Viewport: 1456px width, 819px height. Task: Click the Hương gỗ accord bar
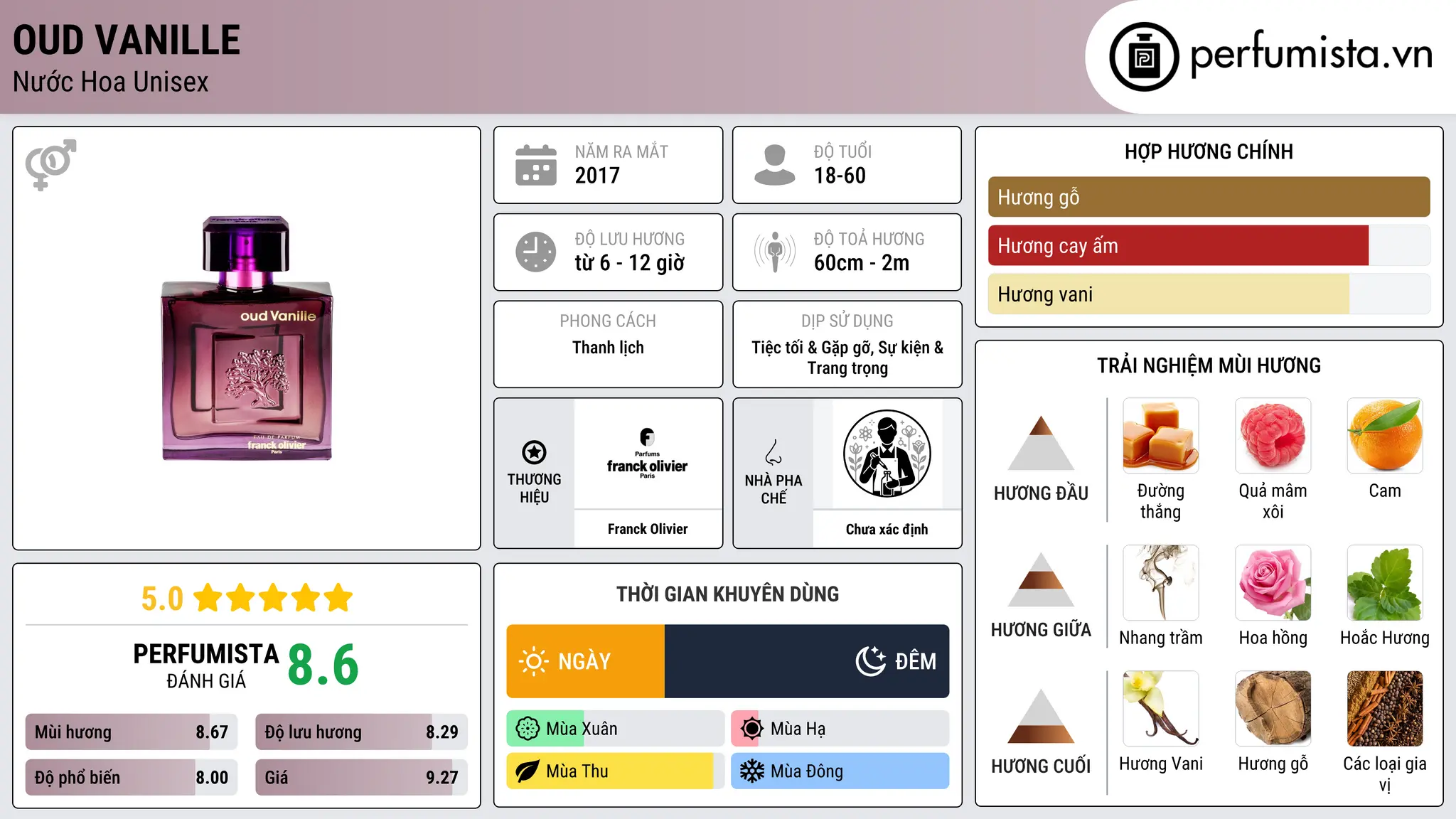[x=1209, y=197]
